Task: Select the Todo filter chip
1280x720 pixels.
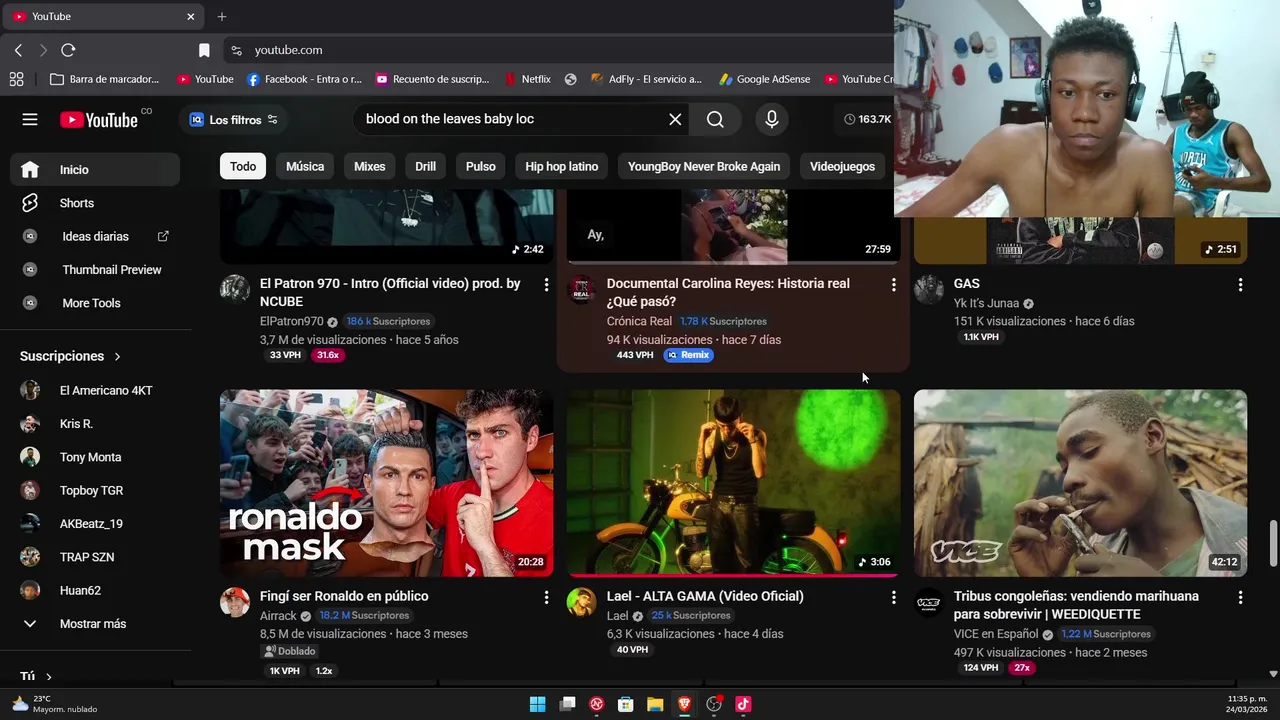Action: click(243, 166)
